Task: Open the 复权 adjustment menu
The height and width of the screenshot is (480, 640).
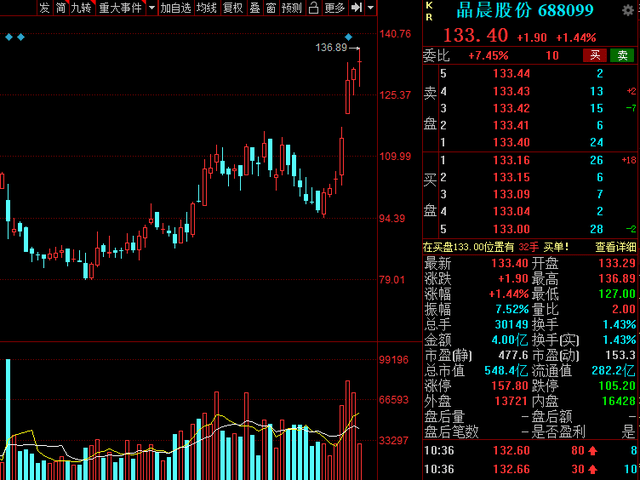Action: pyautogui.click(x=233, y=7)
